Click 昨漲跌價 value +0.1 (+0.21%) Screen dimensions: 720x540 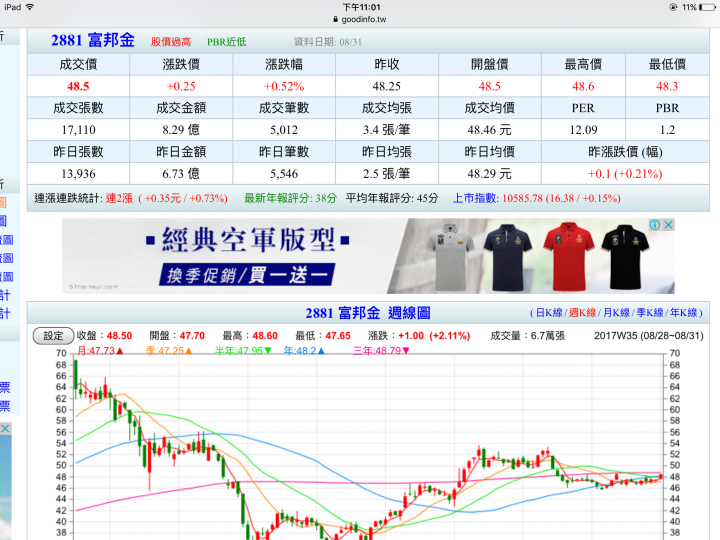pyautogui.click(x=625, y=174)
